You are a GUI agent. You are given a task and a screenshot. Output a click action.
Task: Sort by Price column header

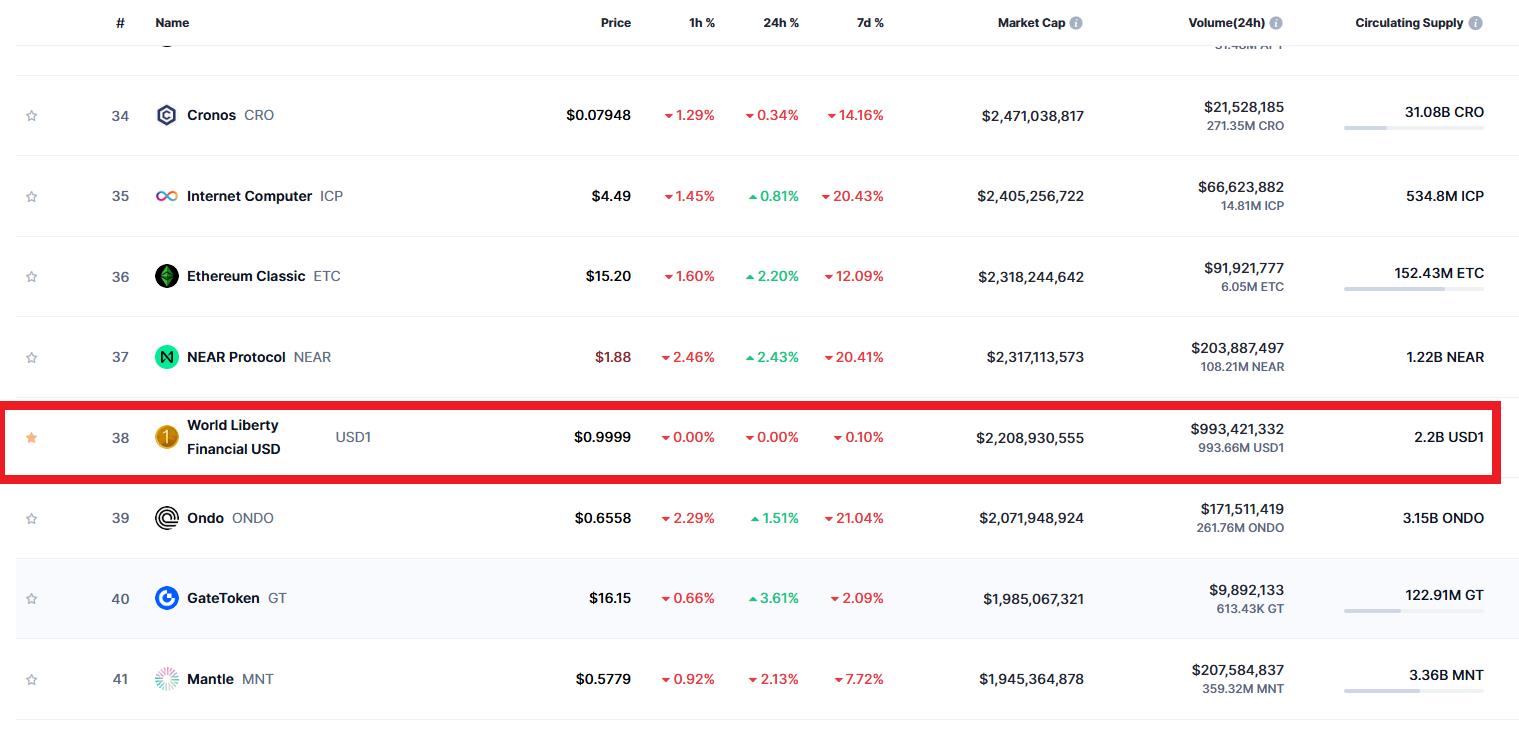[616, 22]
